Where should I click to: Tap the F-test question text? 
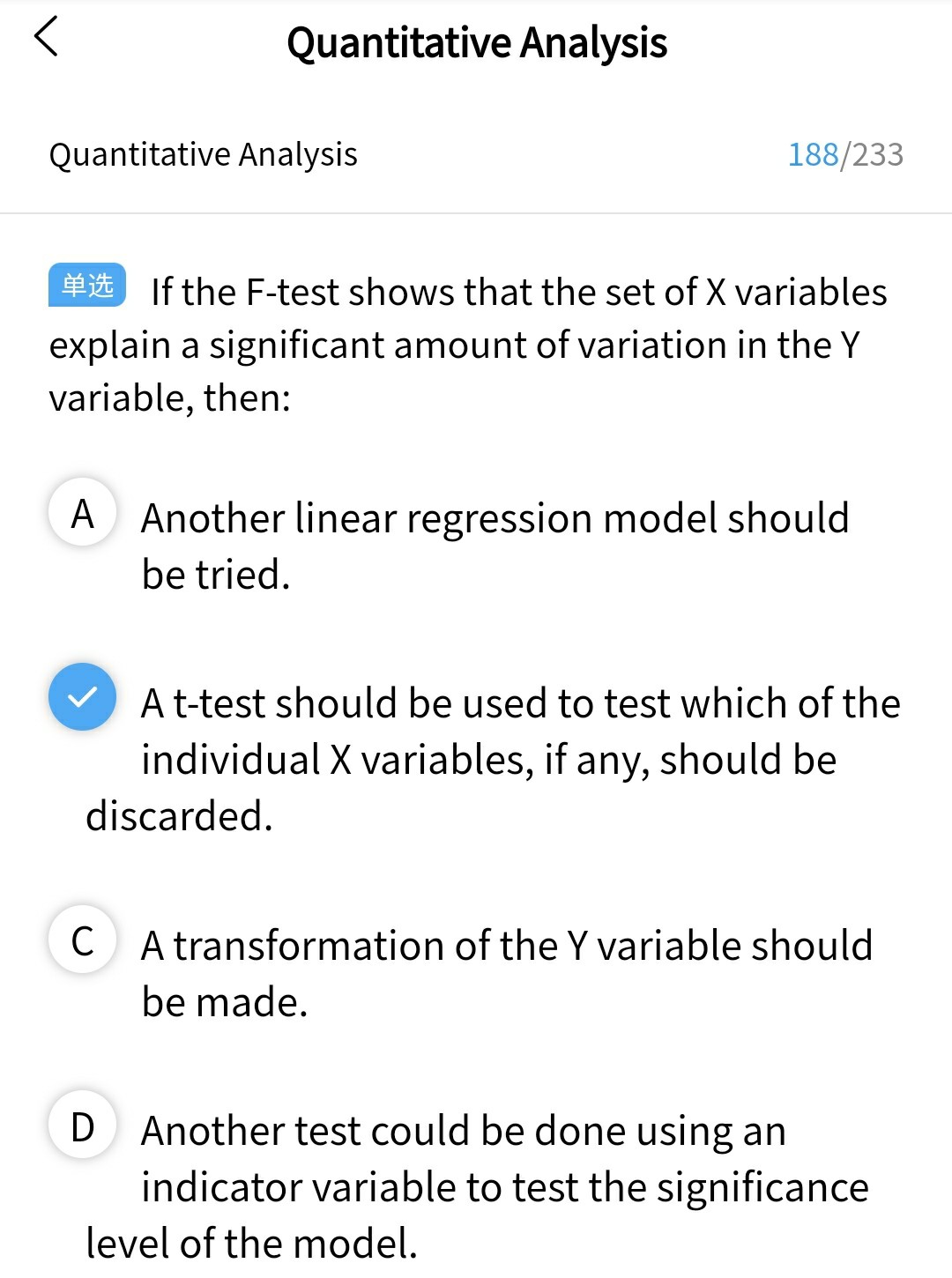pyautogui.click(x=518, y=293)
